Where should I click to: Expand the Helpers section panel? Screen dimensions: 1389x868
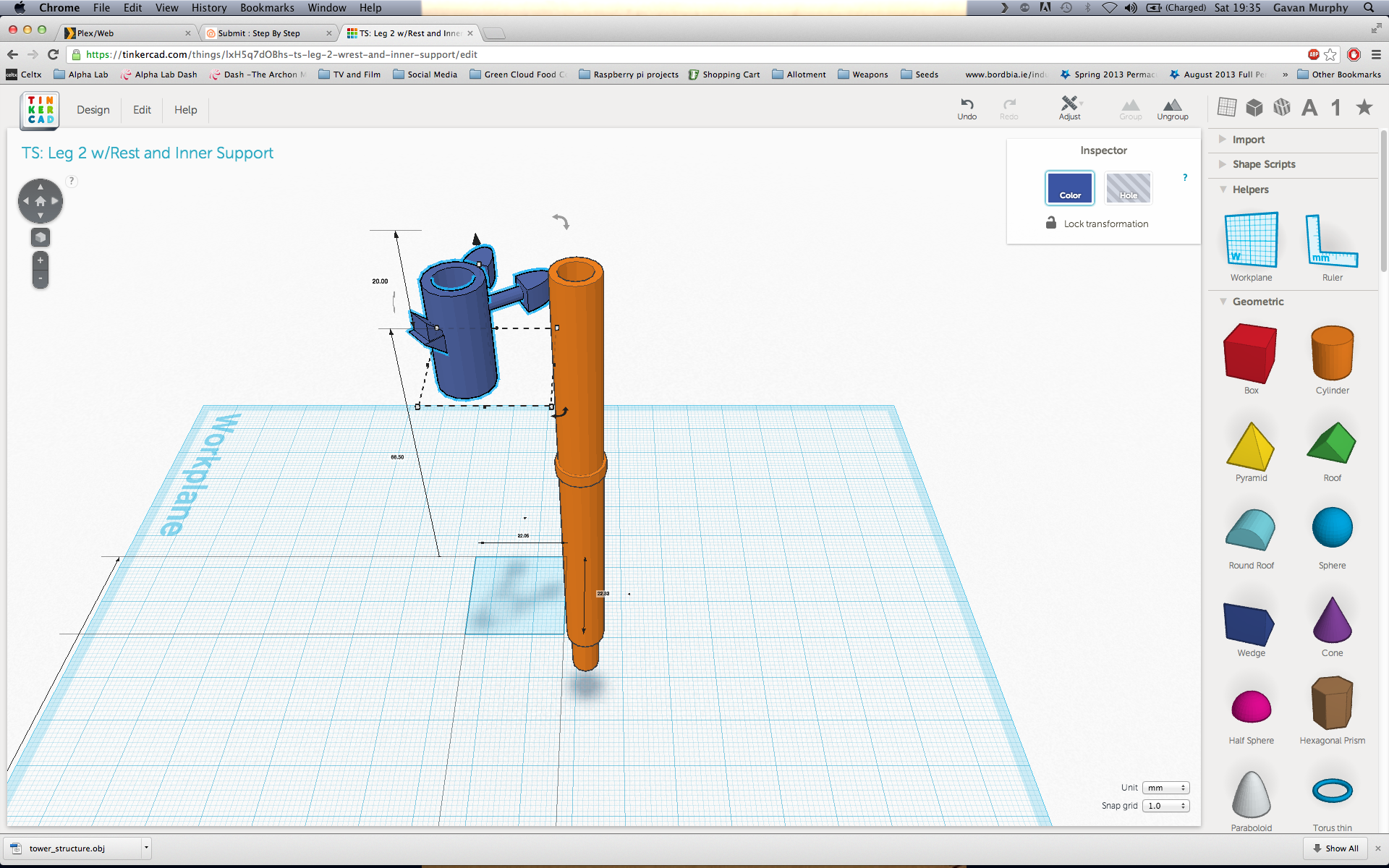pos(1222,189)
